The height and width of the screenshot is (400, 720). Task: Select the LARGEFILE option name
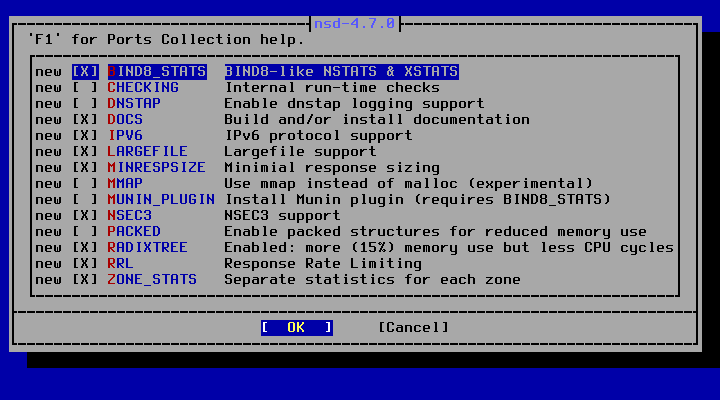pyautogui.click(x=148, y=152)
